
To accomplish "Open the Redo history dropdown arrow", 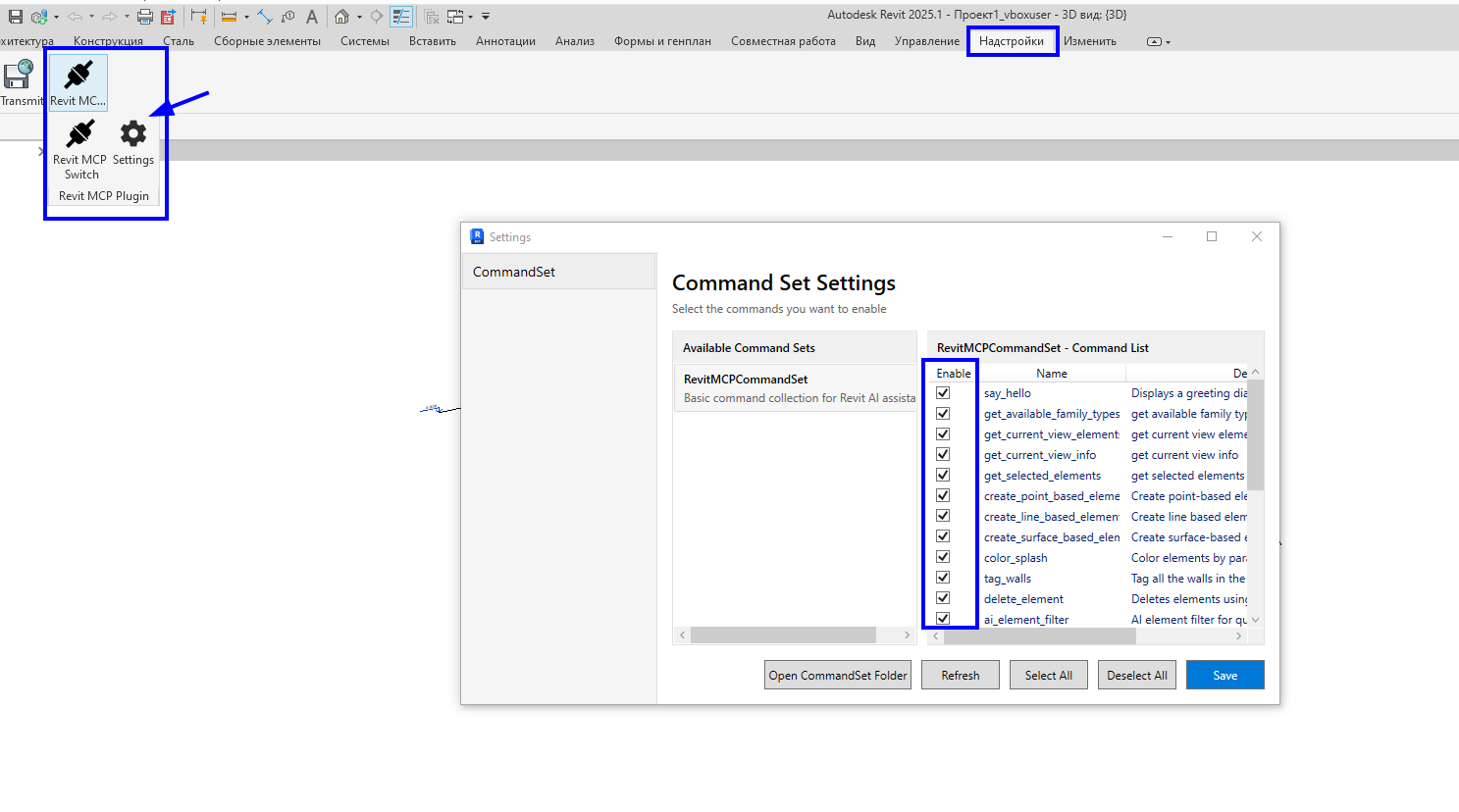I will coord(127,17).
